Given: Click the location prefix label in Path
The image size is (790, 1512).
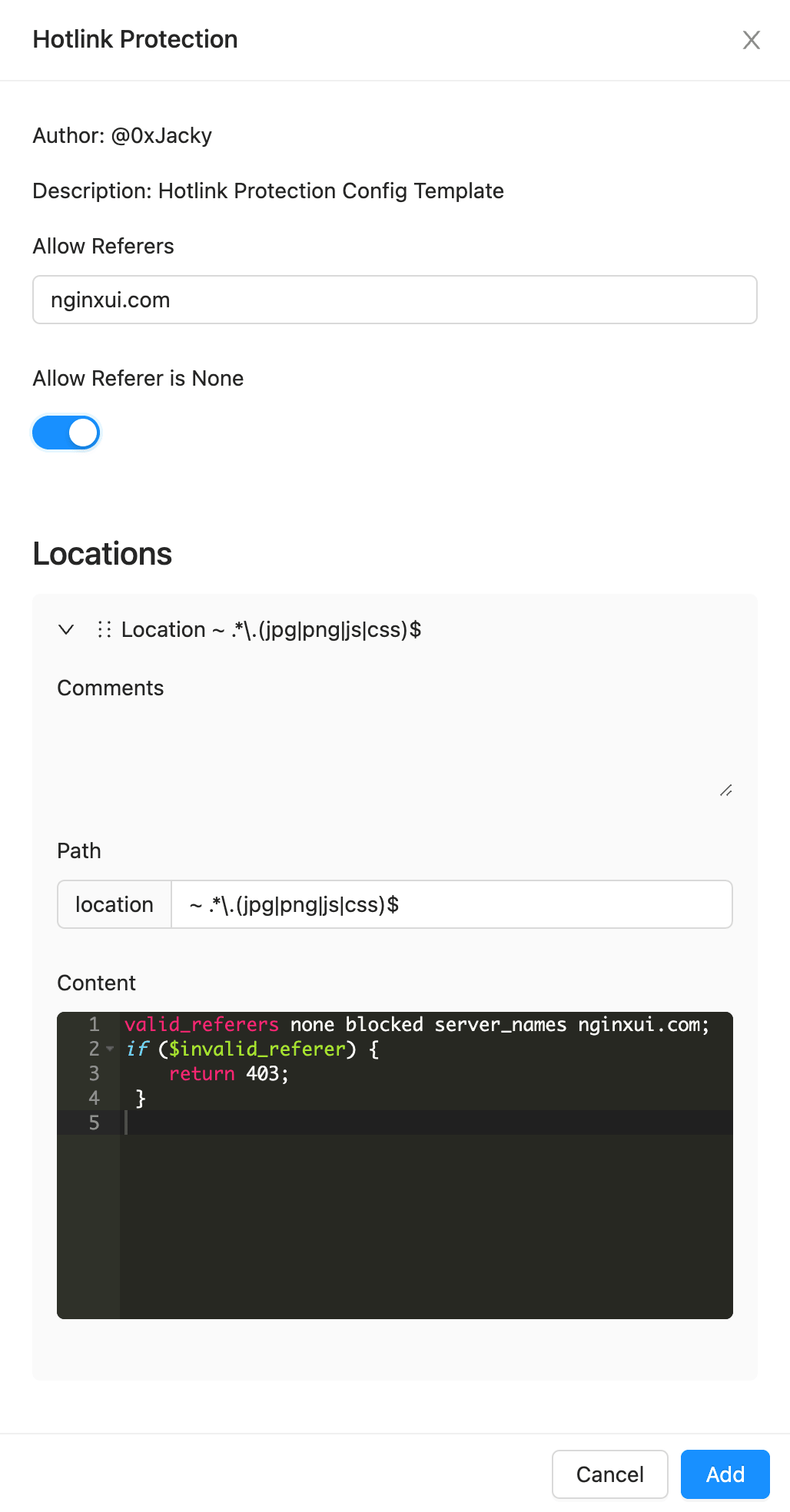Looking at the screenshot, I should tap(115, 904).
